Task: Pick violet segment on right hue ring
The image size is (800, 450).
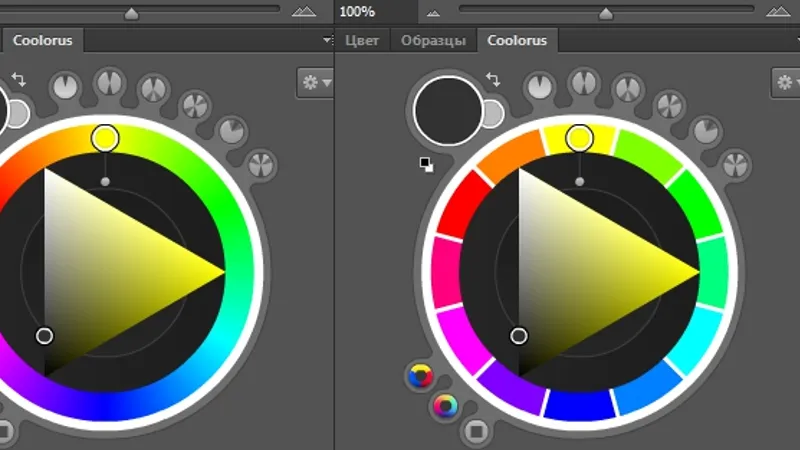Action: 512,389
